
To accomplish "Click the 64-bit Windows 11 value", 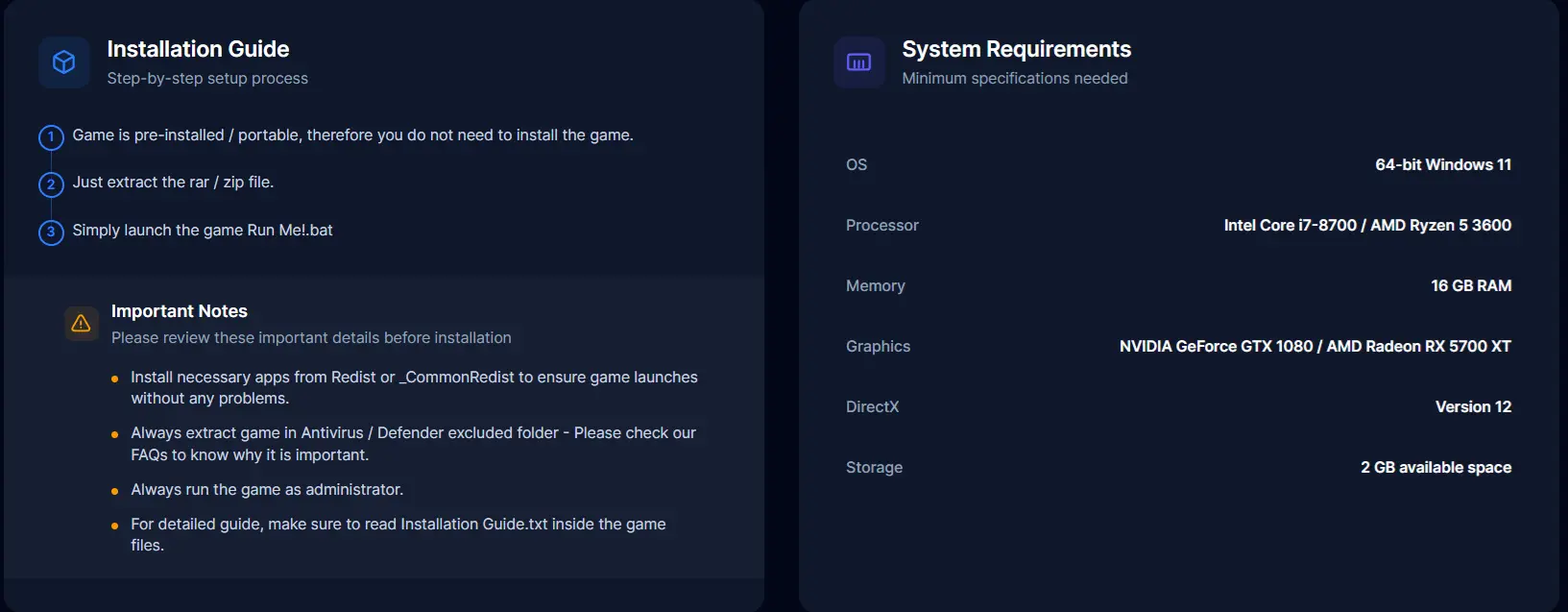I will 1443,164.
